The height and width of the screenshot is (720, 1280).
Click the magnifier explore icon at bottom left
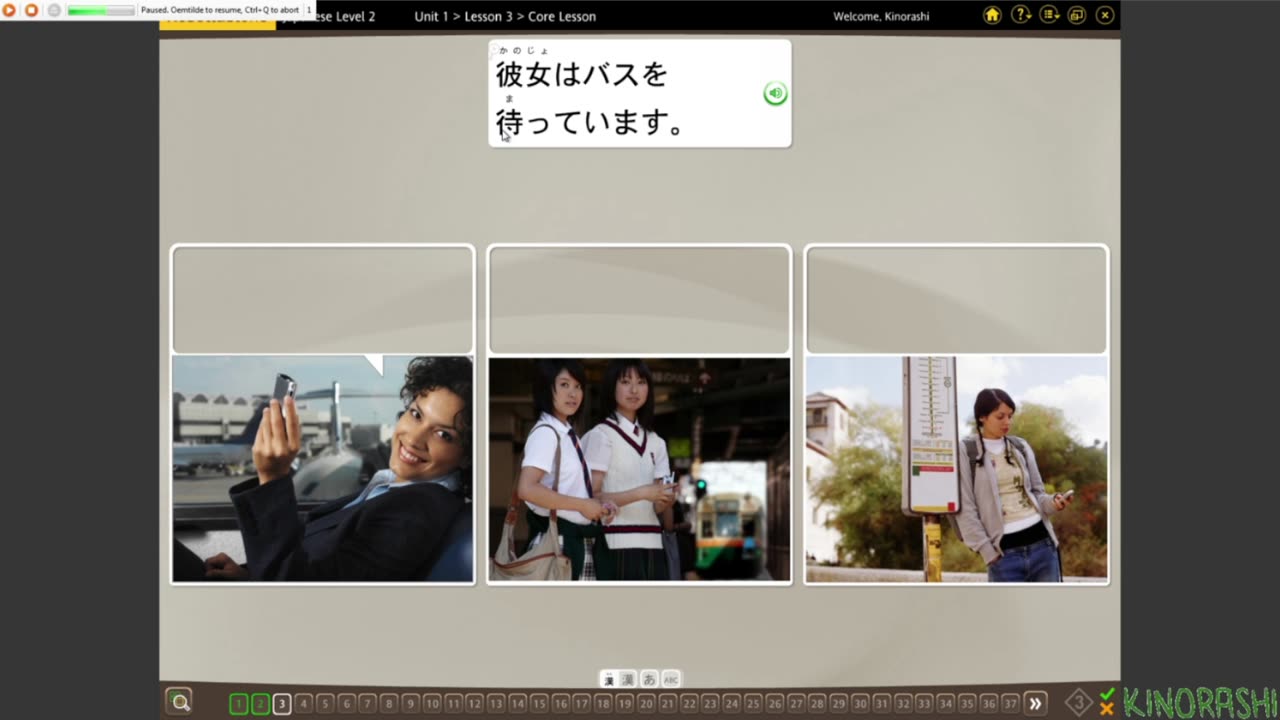[x=180, y=702]
